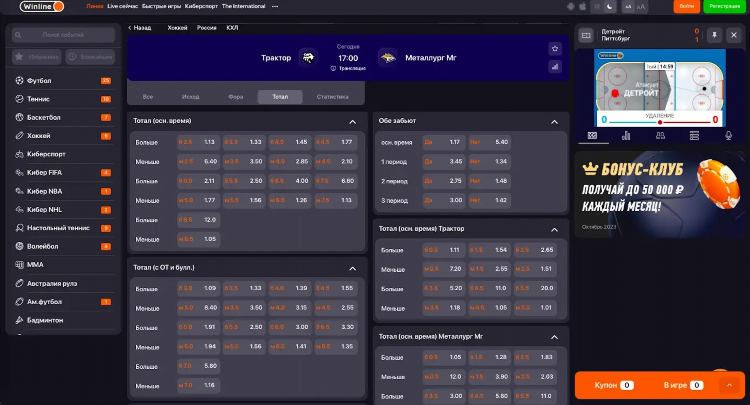This screenshot has height=405, width=750.
Task: Switch to the Статистика tab
Action: coord(332,97)
